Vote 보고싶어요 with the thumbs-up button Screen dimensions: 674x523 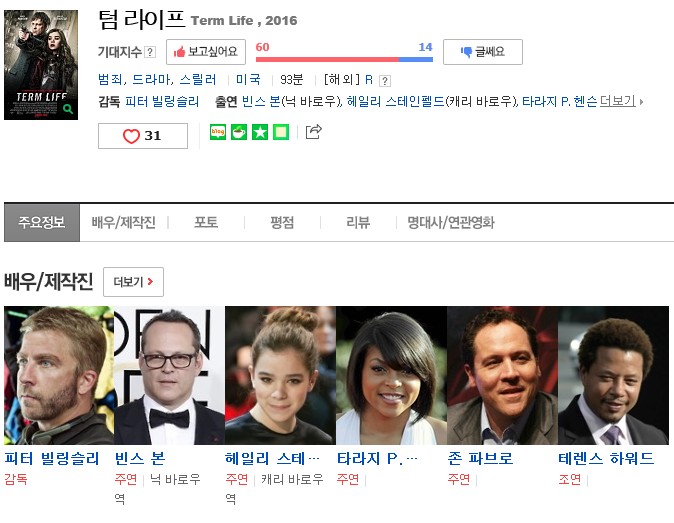click(x=206, y=52)
